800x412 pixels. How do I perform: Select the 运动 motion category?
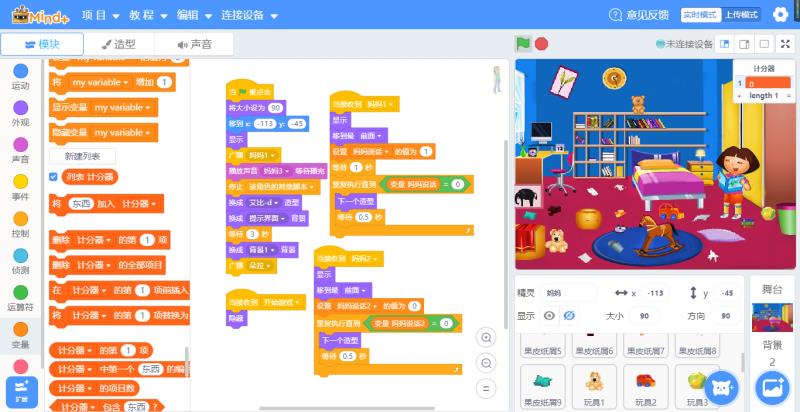point(20,77)
